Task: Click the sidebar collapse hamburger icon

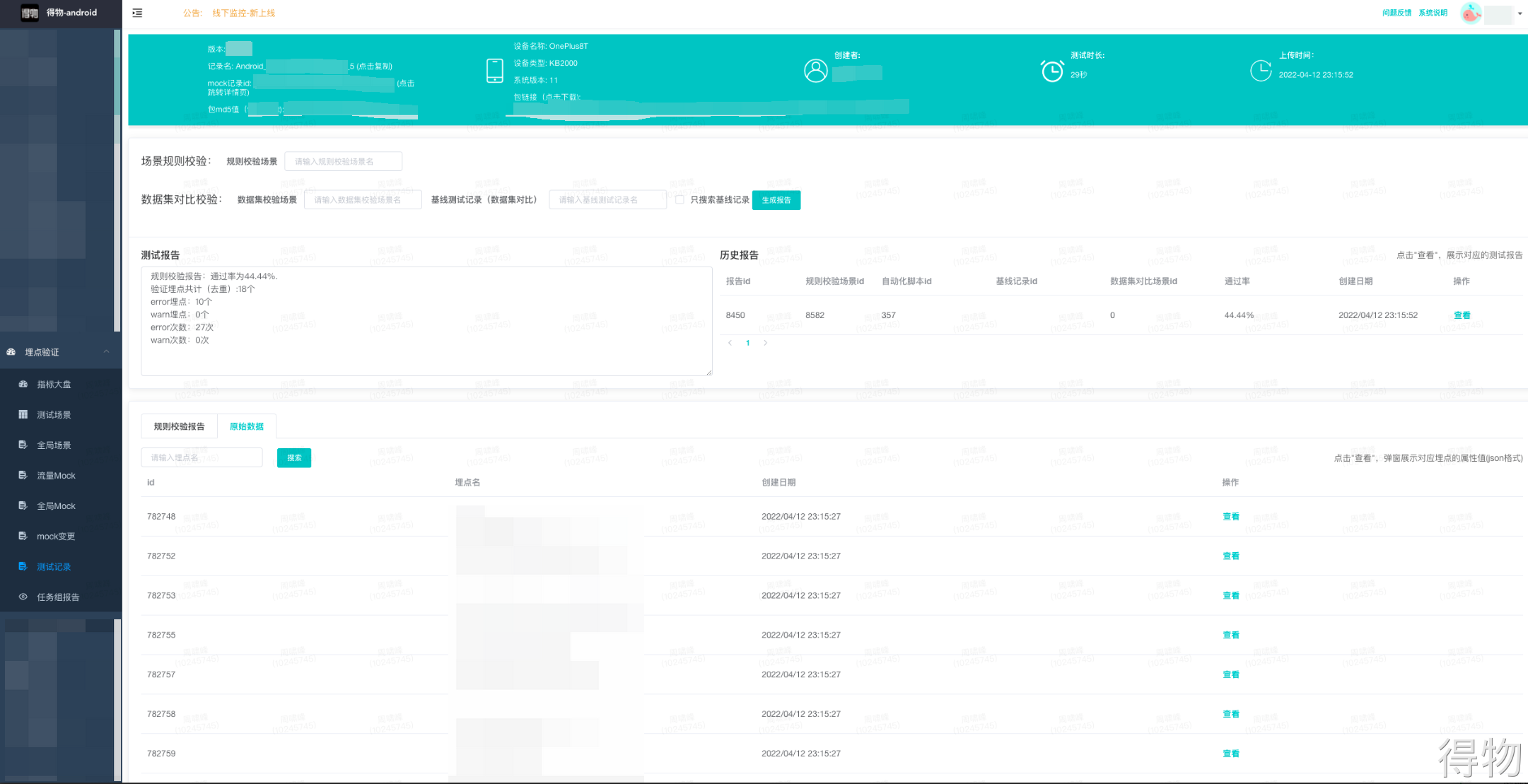Action: pos(137,13)
